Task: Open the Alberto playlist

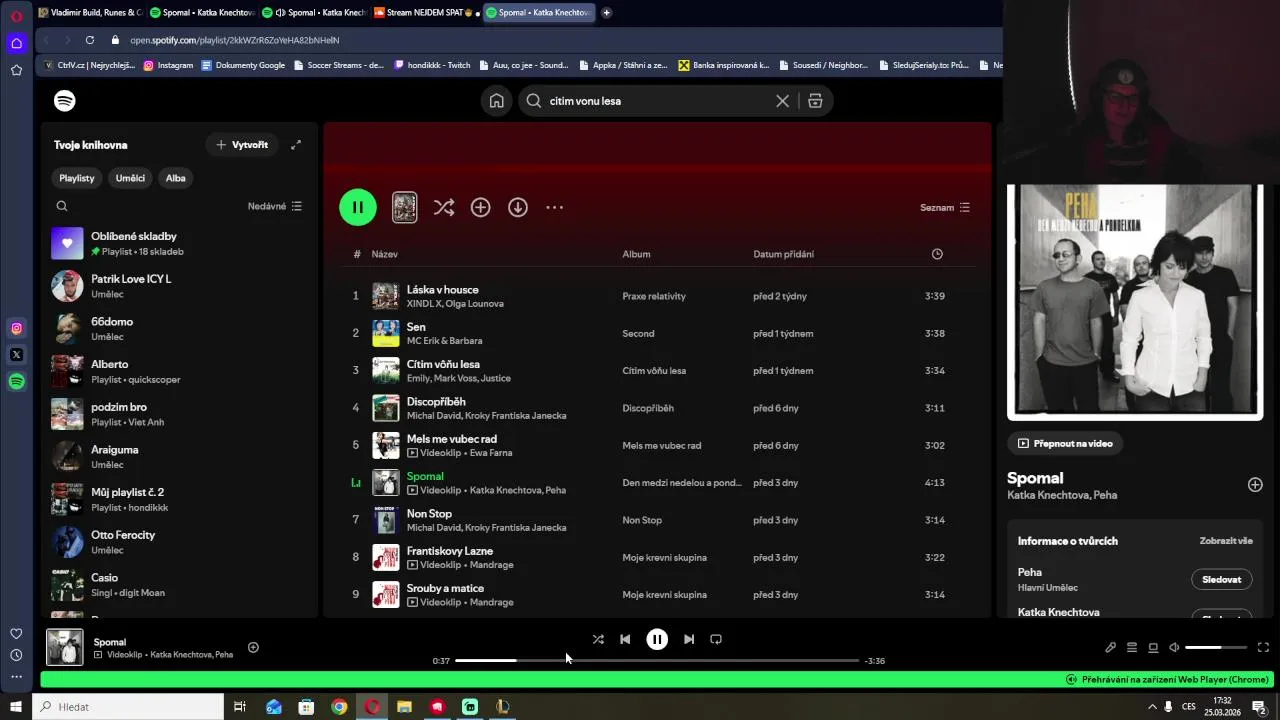Action: pyautogui.click(x=180, y=371)
